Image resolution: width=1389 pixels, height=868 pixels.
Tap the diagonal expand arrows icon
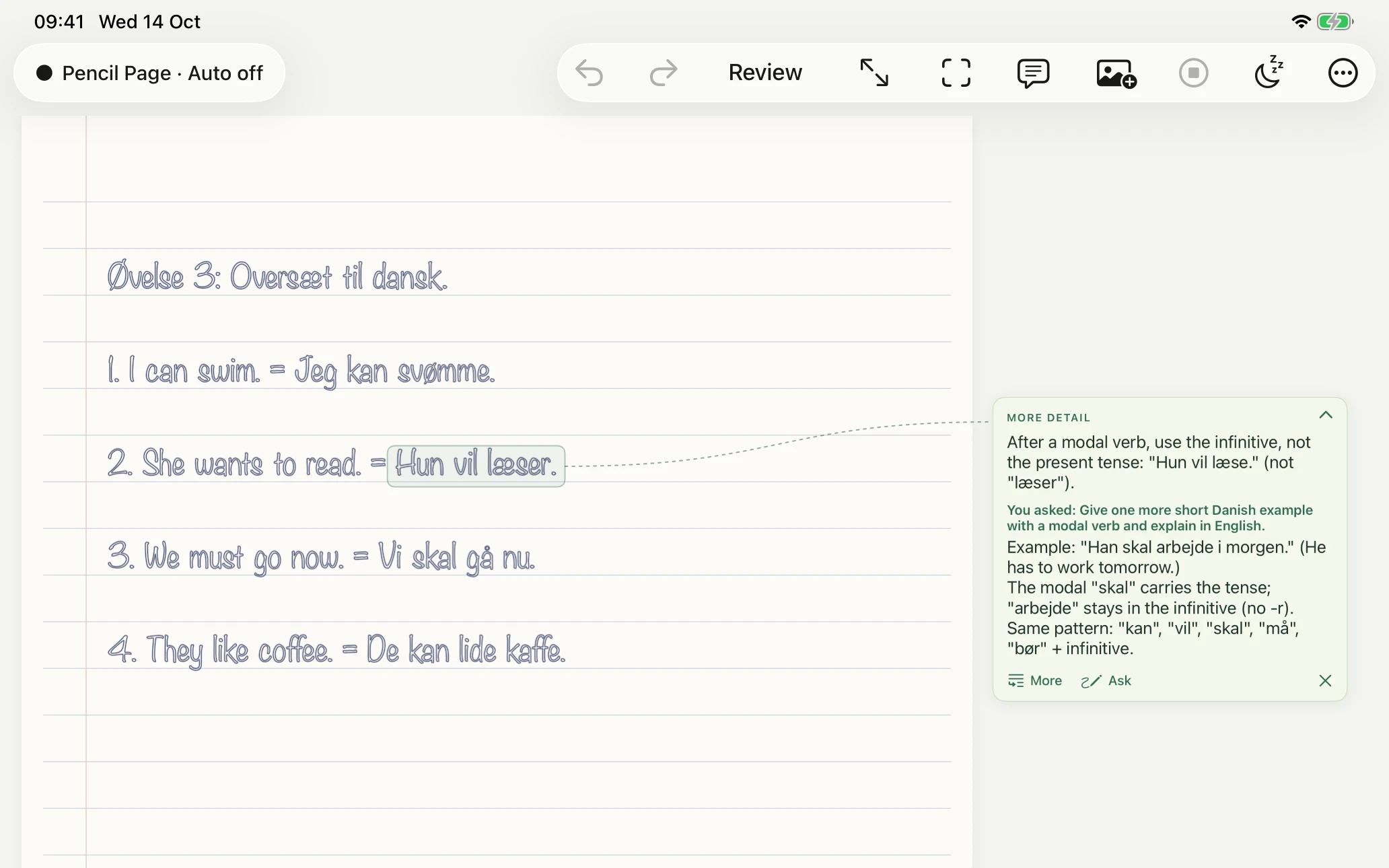point(874,73)
